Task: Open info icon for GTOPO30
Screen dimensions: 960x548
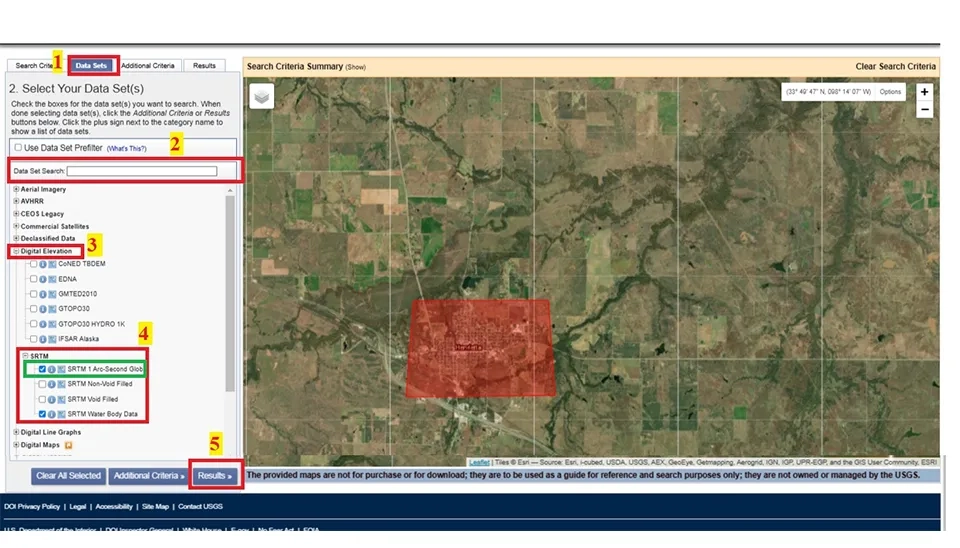Action: point(43,309)
